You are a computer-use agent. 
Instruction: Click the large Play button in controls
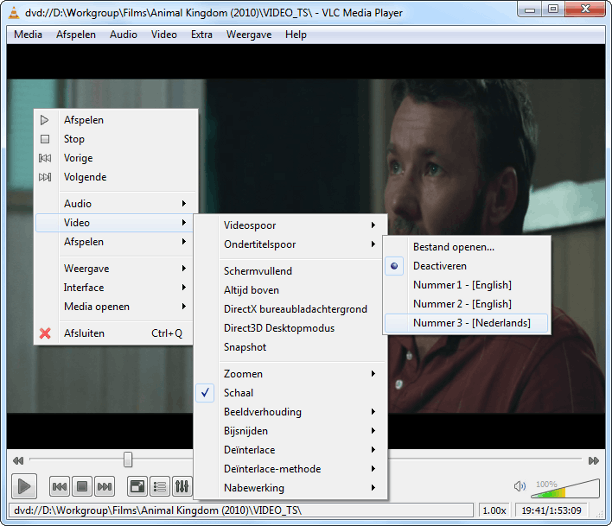click(24, 486)
